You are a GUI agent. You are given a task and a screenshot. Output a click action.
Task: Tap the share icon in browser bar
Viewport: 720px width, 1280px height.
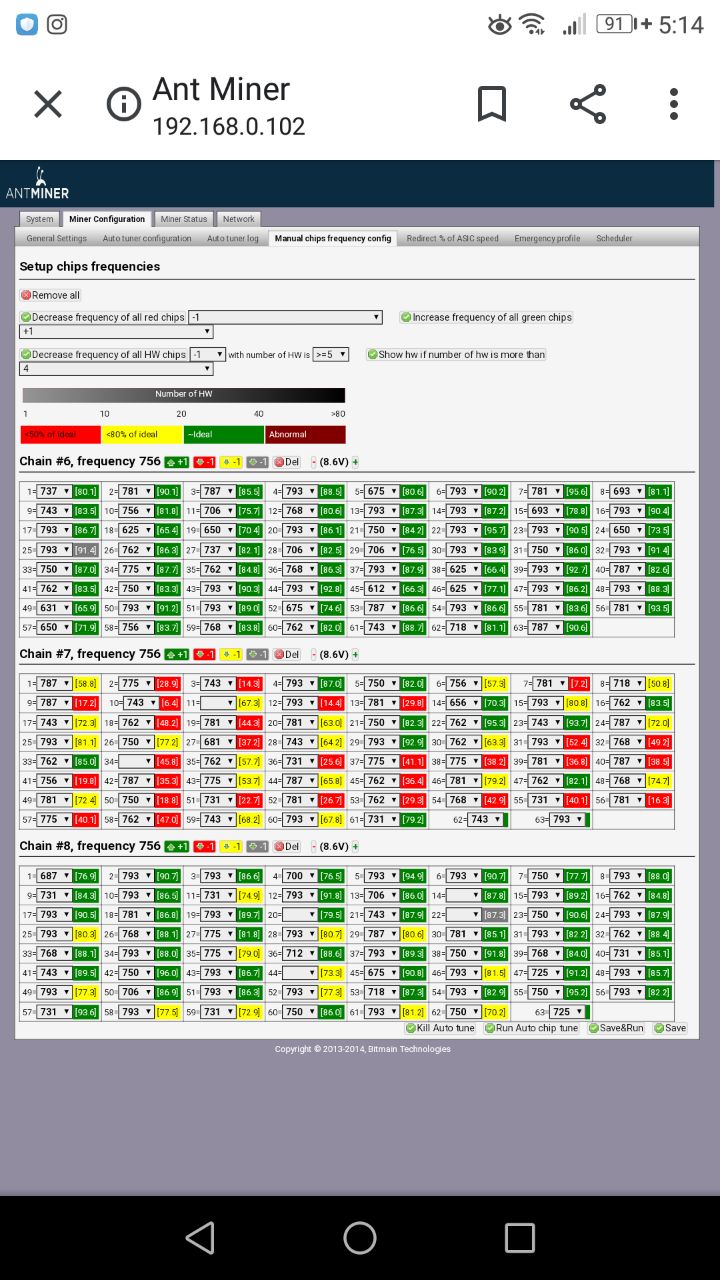[588, 104]
